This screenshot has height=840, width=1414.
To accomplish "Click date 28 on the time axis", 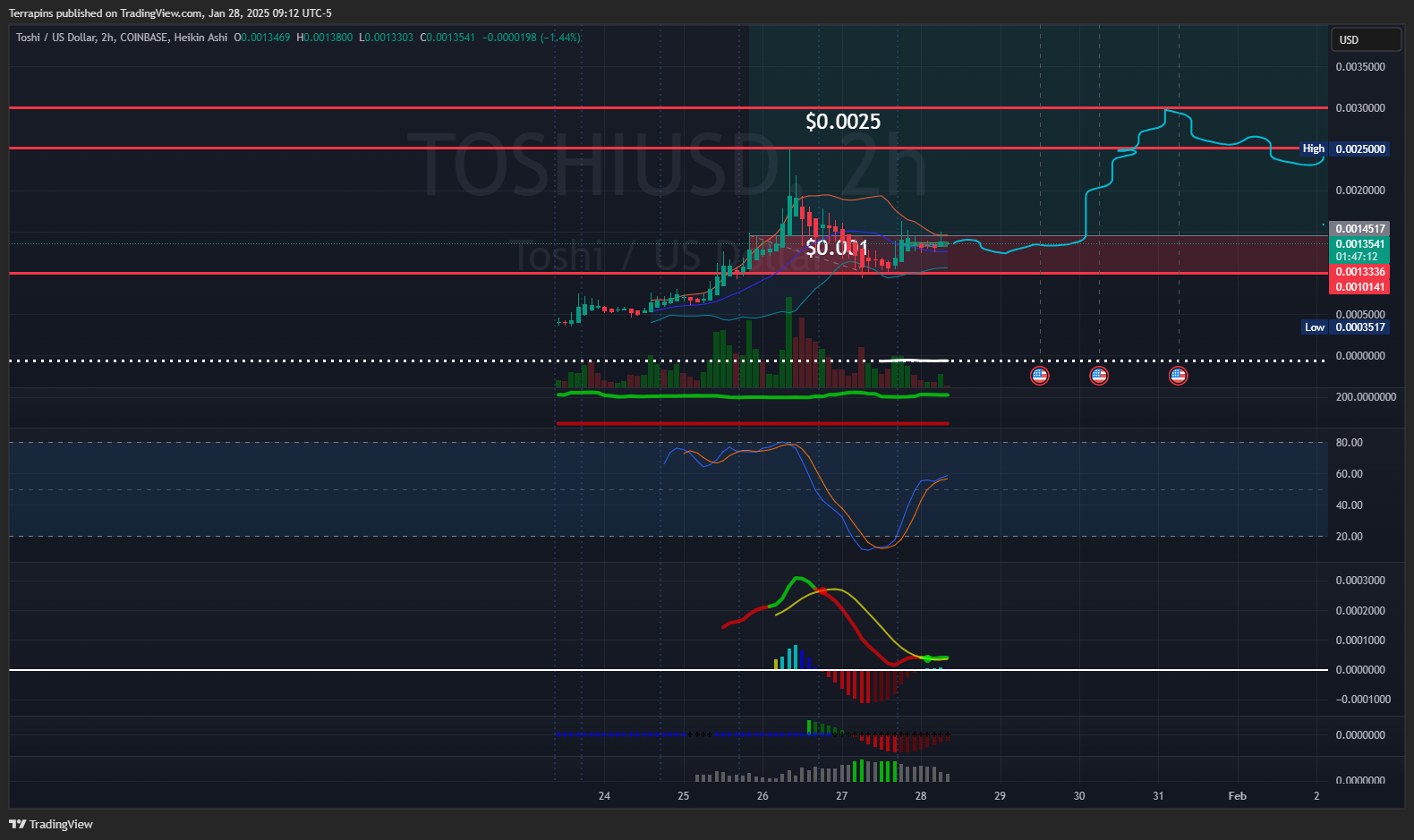I will (x=921, y=796).
